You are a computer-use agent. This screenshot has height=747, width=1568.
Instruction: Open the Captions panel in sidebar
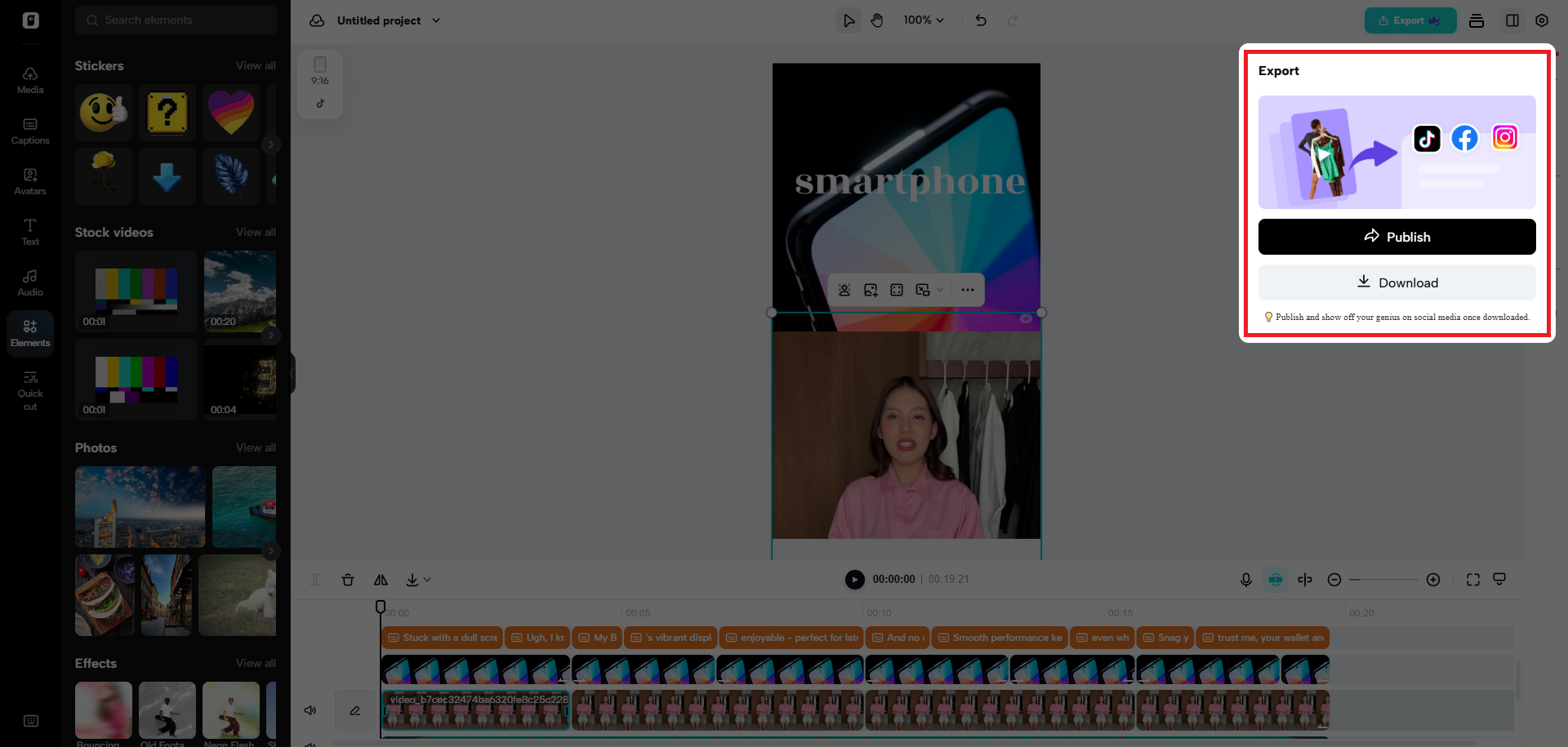[30, 131]
